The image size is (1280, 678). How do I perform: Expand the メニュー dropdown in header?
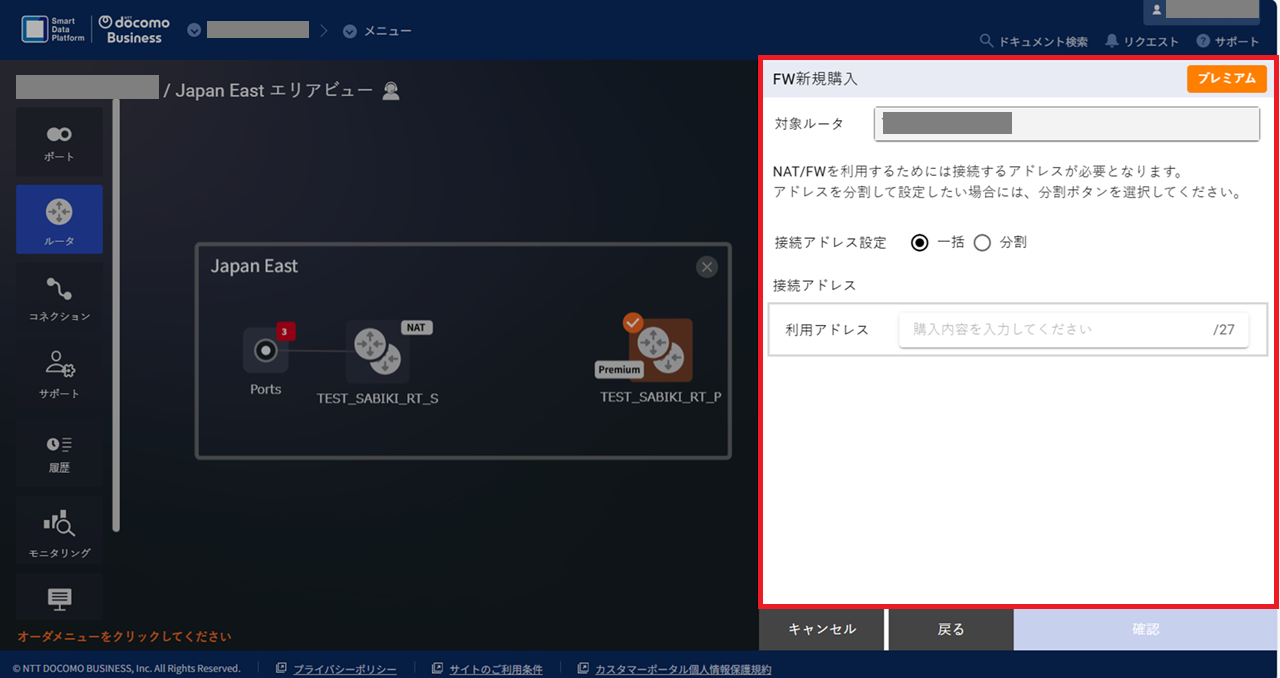[377, 31]
